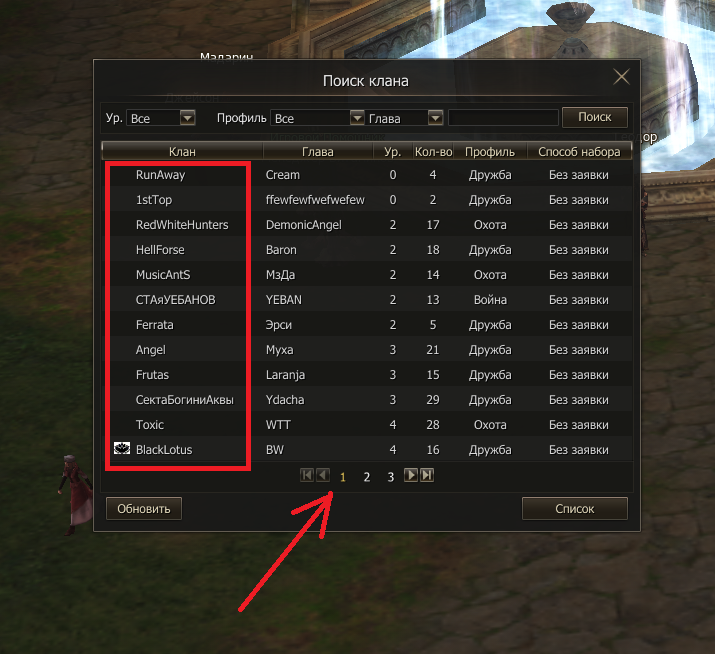Click the Обновить button
Viewport: 715px width, 654px height.
[x=144, y=509]
